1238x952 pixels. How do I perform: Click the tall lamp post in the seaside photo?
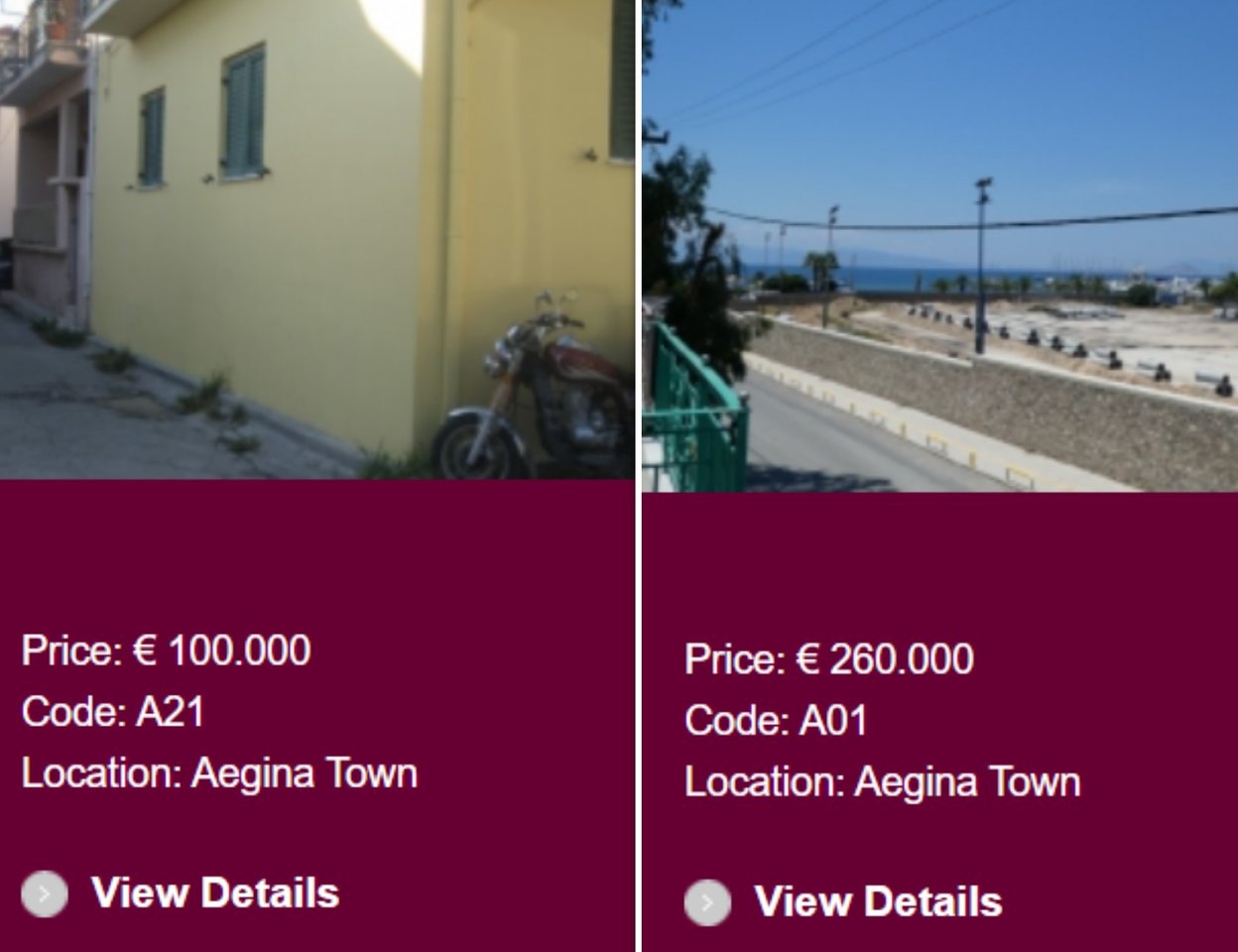(981, 266)
